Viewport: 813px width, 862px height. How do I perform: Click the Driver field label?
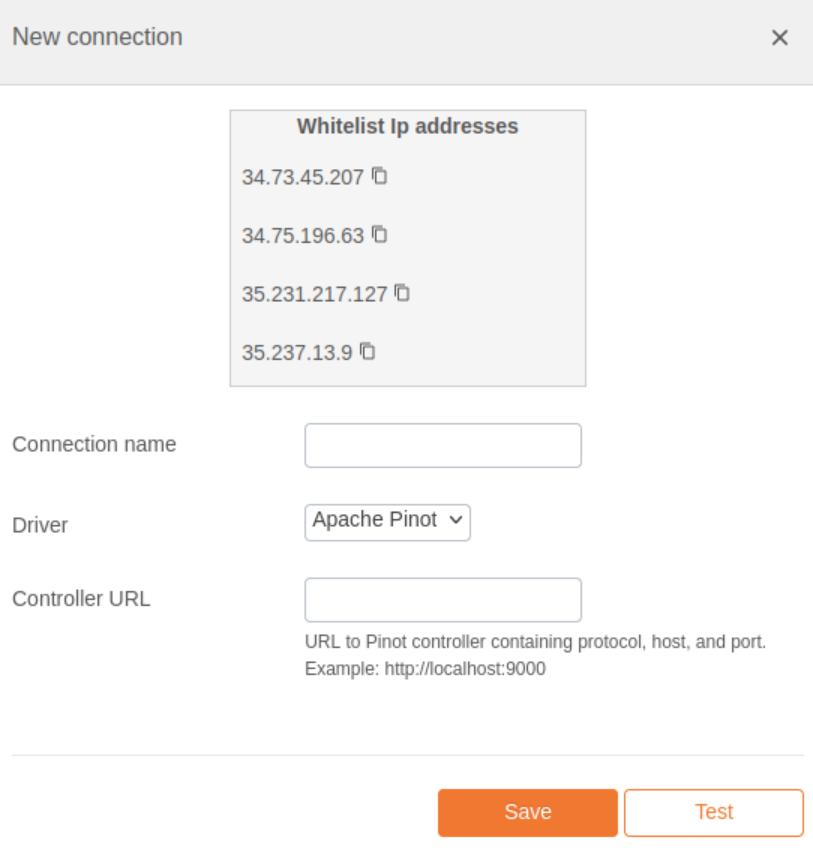tap(40, 525)
